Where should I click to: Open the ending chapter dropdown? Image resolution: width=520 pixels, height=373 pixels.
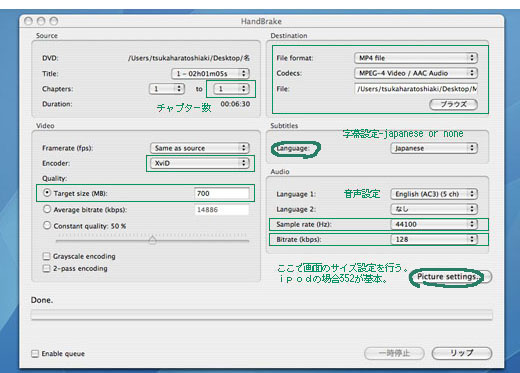[x=231, y=89]
